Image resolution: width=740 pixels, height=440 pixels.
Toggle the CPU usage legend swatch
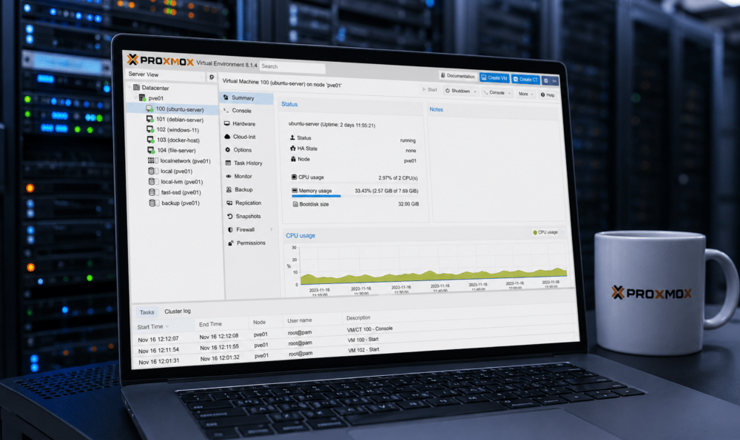[x=535, y=232]
